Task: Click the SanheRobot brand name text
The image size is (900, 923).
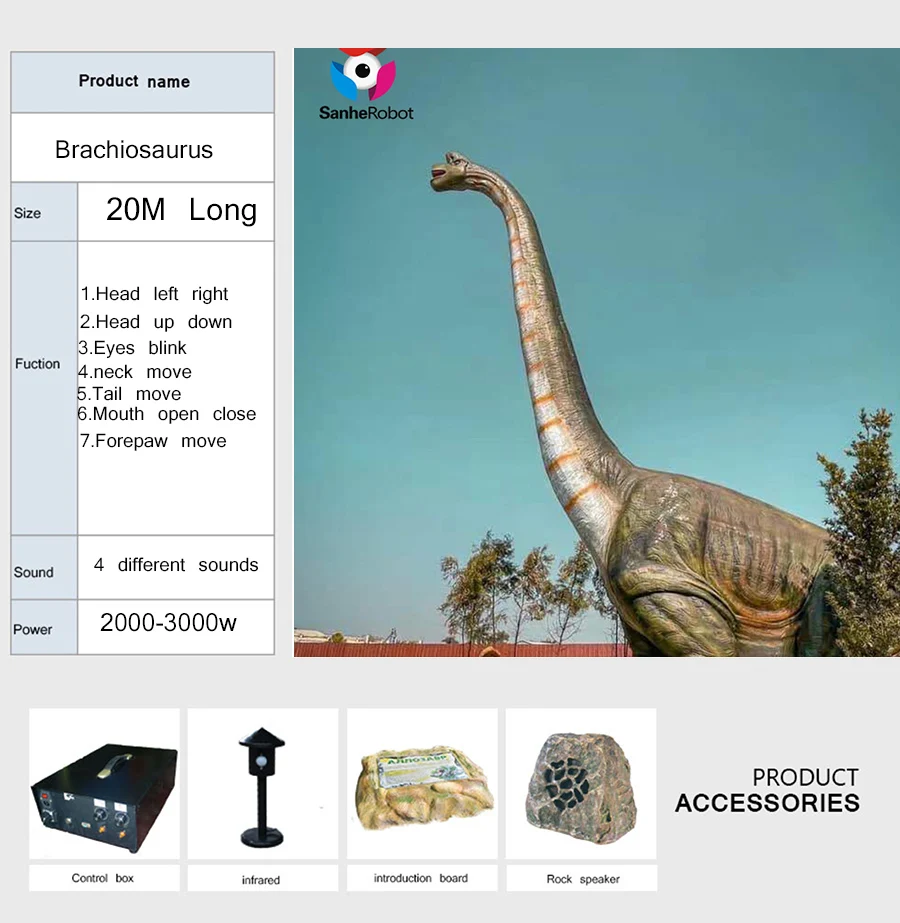Action: click(x=366, y=113)
